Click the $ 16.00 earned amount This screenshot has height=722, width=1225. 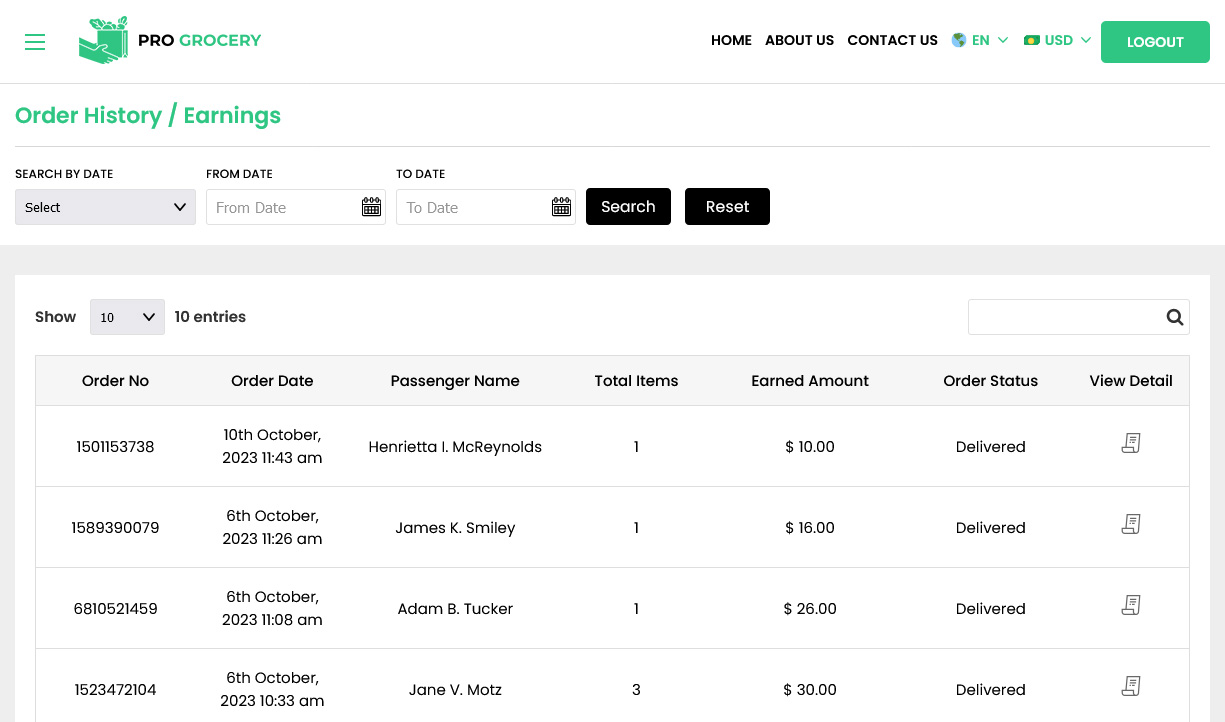[810, 528]
